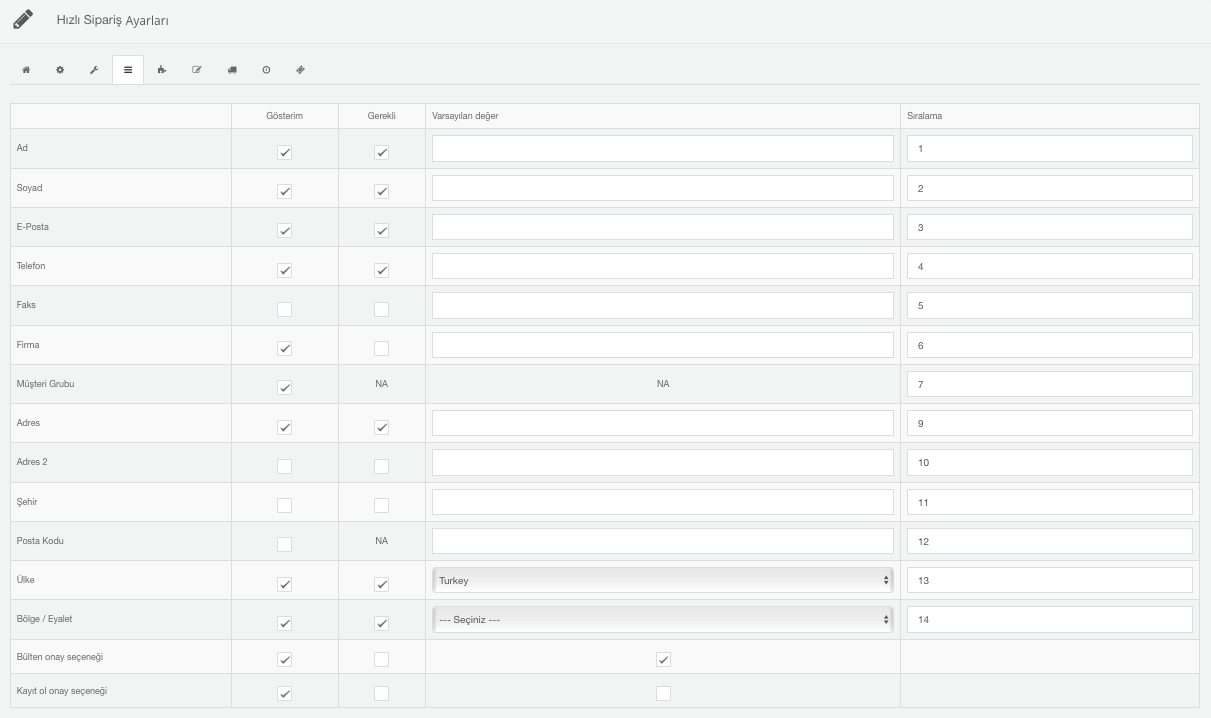
Task: Toggle Bülten onay seçeneği default value checkbox
Action: pos(663,659)
